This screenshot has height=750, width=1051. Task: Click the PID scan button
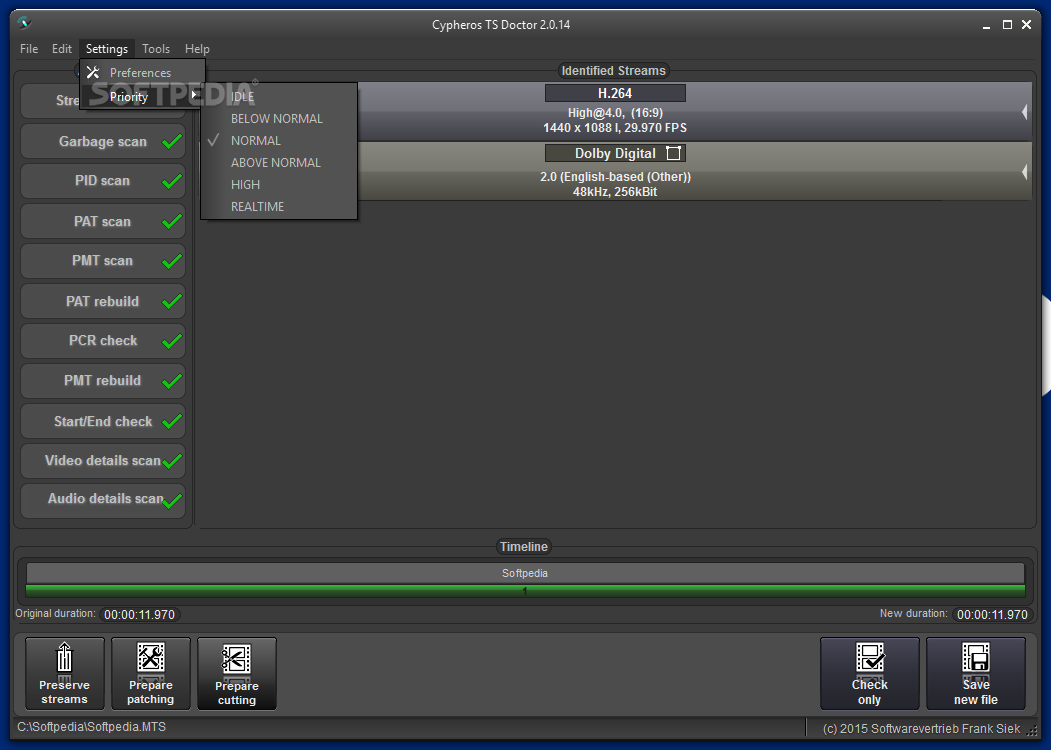coord(103,181)
